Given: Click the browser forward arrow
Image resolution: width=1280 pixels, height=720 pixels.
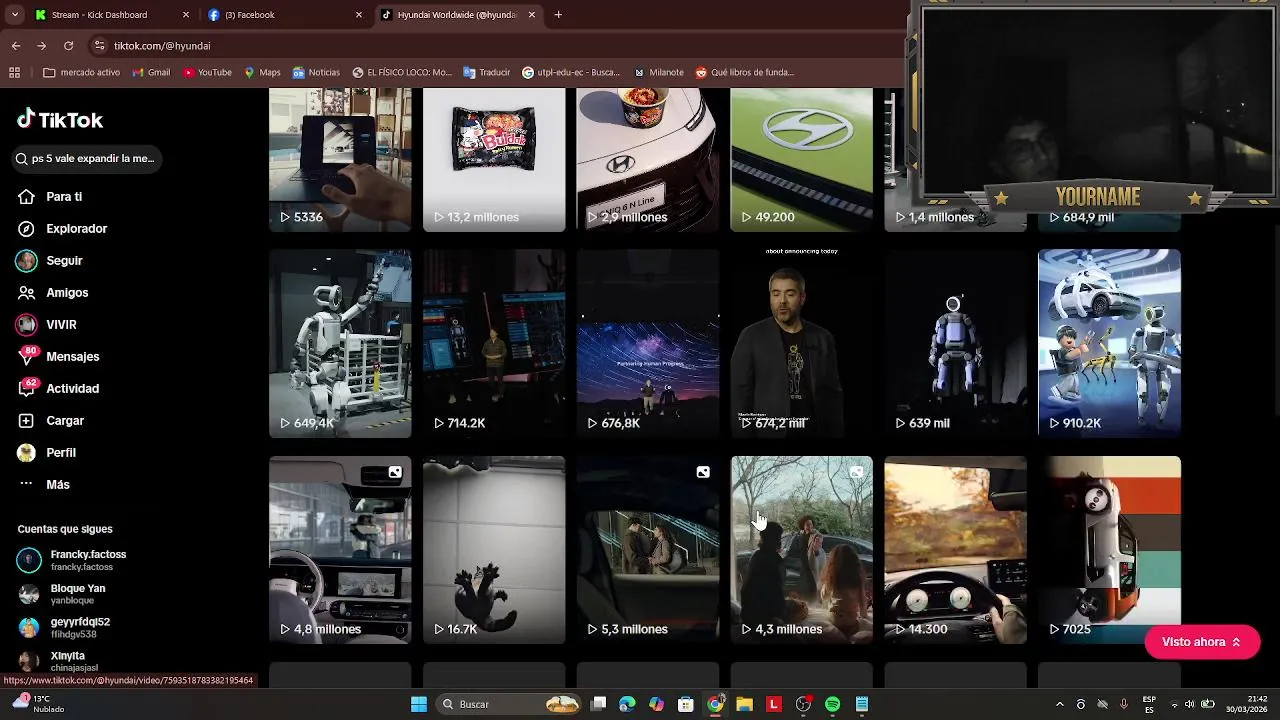Looking at the screenshot, I should pyautogui.click(x=41, y=46).
